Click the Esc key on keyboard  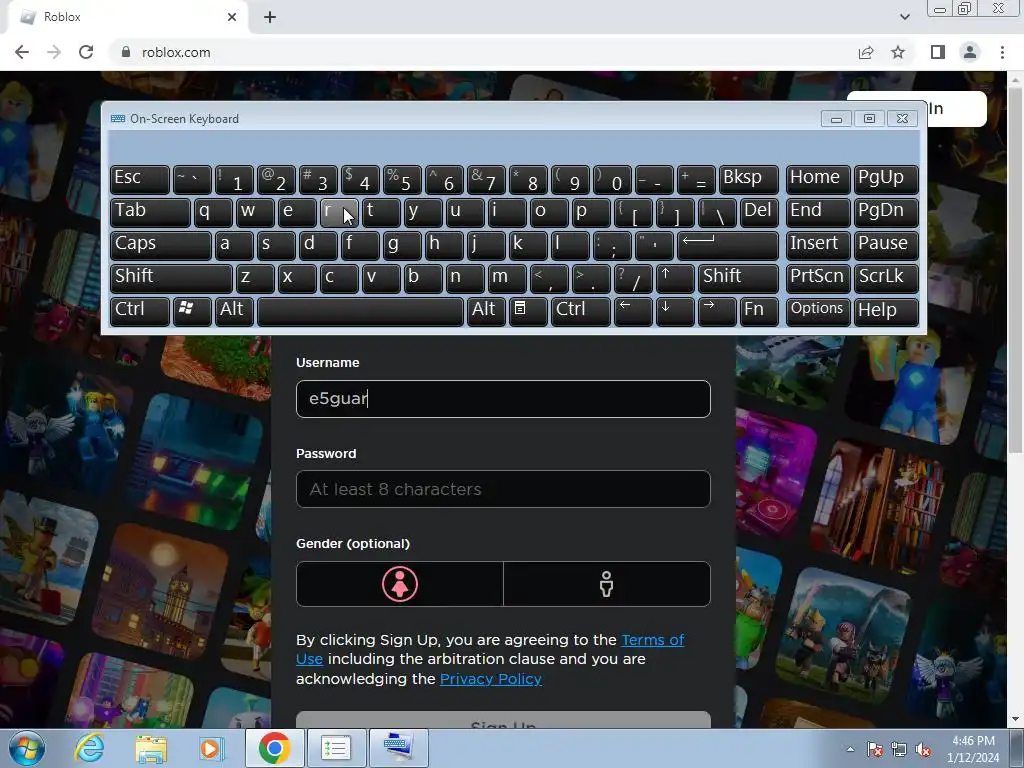tap(140, 179)
